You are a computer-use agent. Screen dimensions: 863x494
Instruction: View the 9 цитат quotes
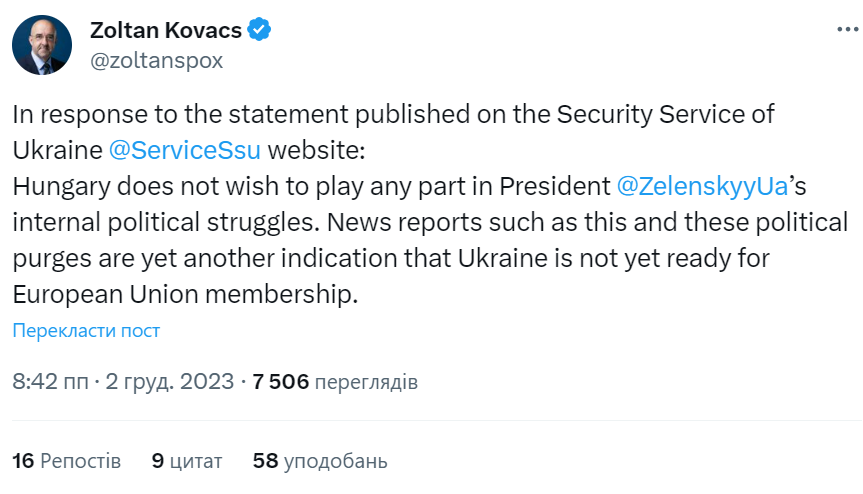coord(187,461)
